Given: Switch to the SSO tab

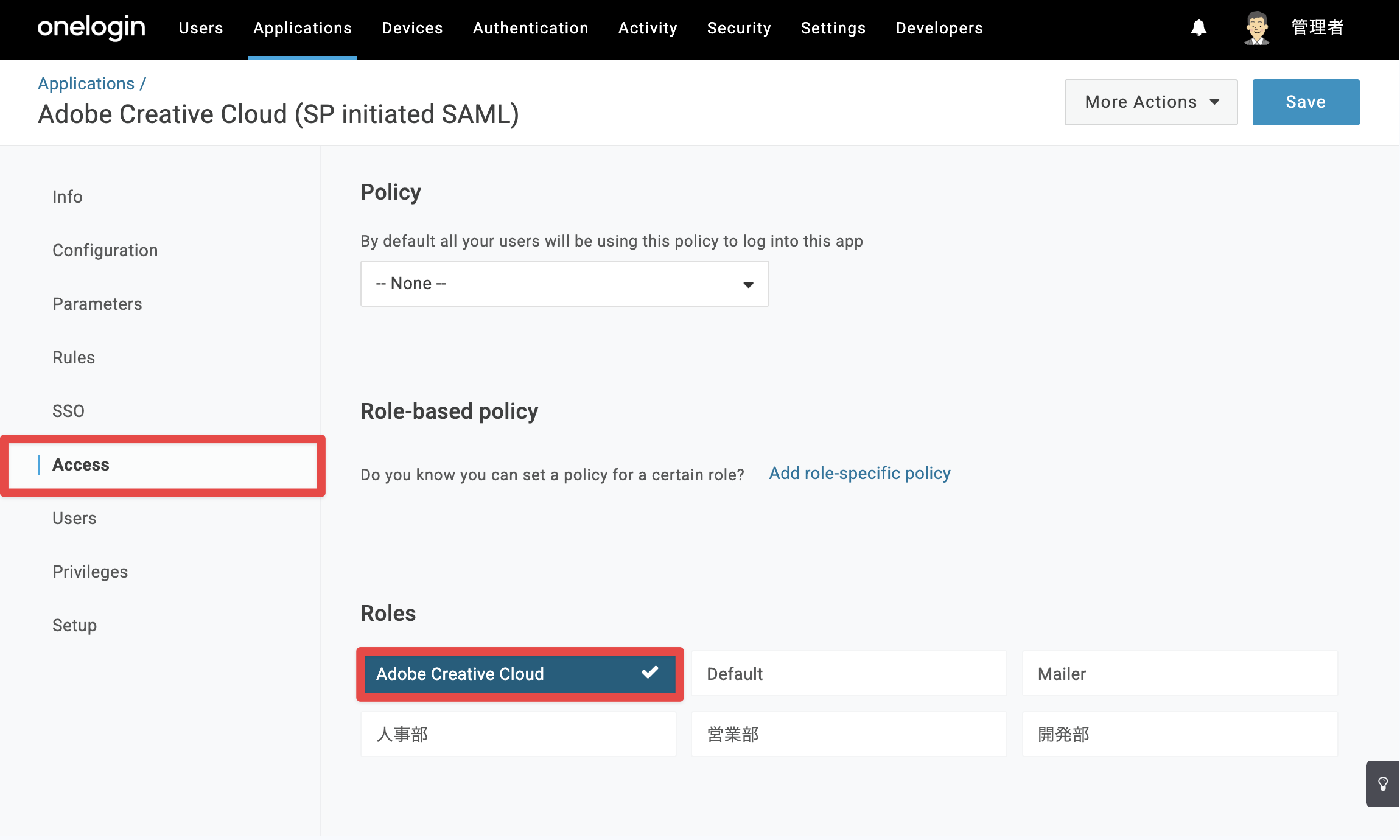Looking at the screenshot, I should 68,411.
